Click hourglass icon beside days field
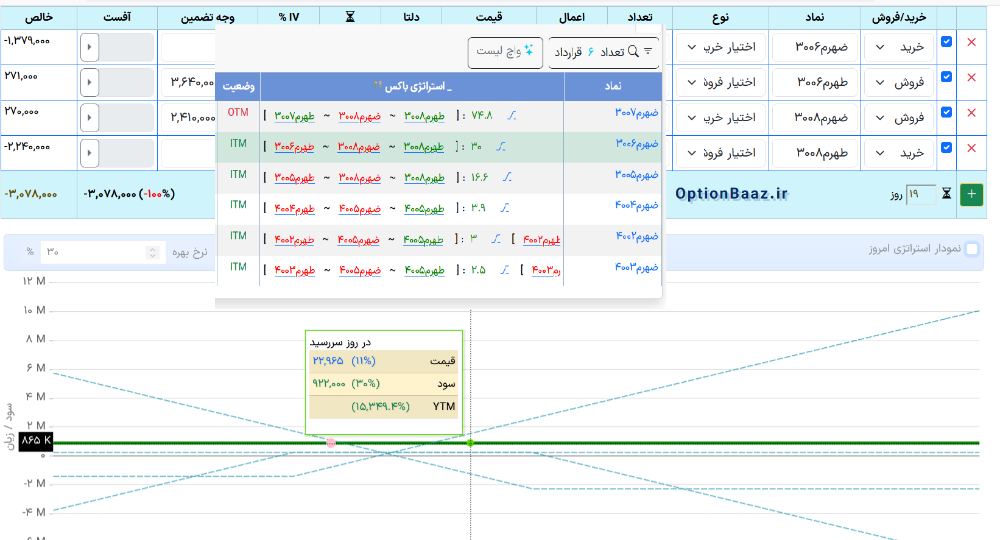 coord(947,193)
